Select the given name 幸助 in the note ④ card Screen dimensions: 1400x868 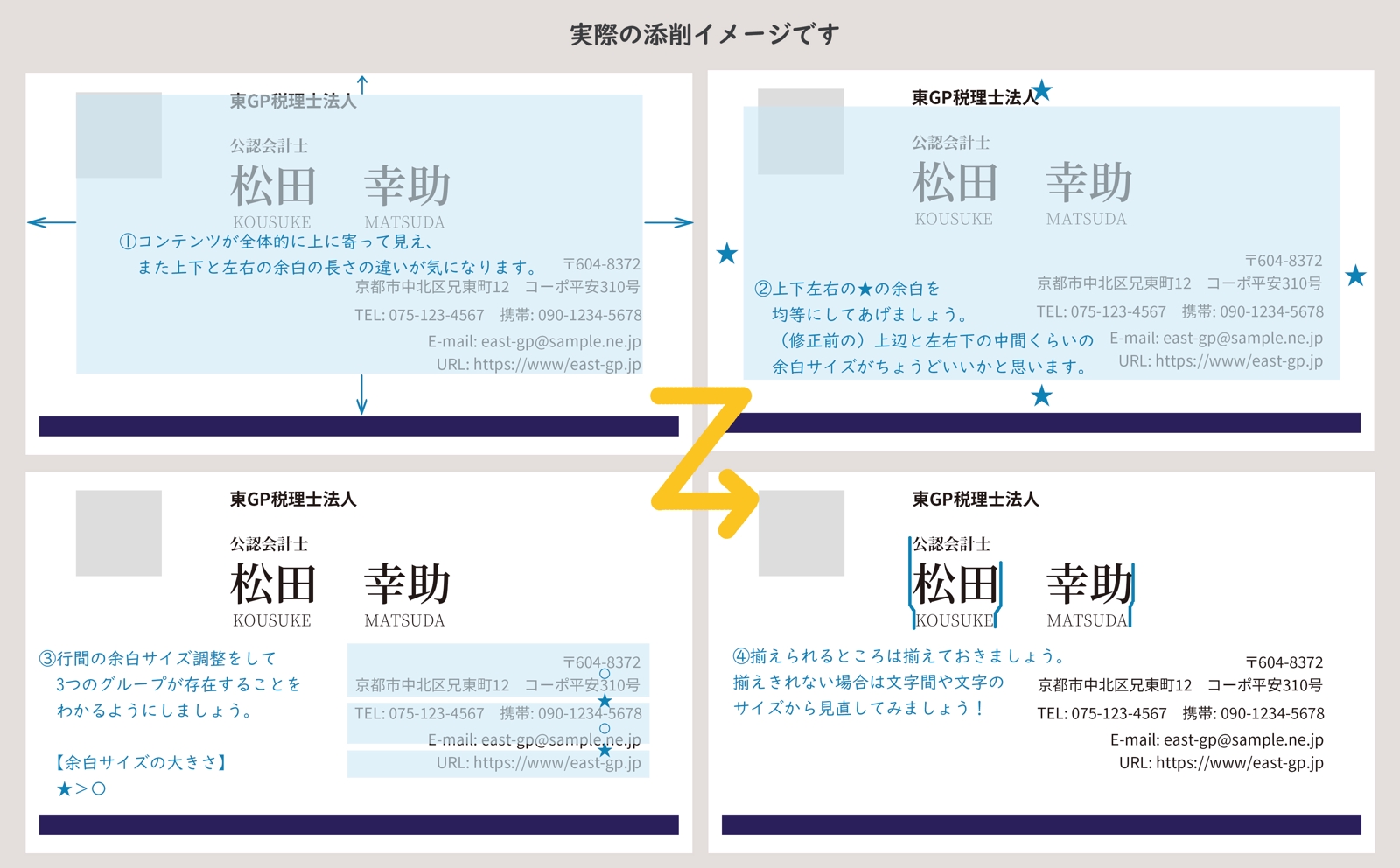tap(1089, 584)
